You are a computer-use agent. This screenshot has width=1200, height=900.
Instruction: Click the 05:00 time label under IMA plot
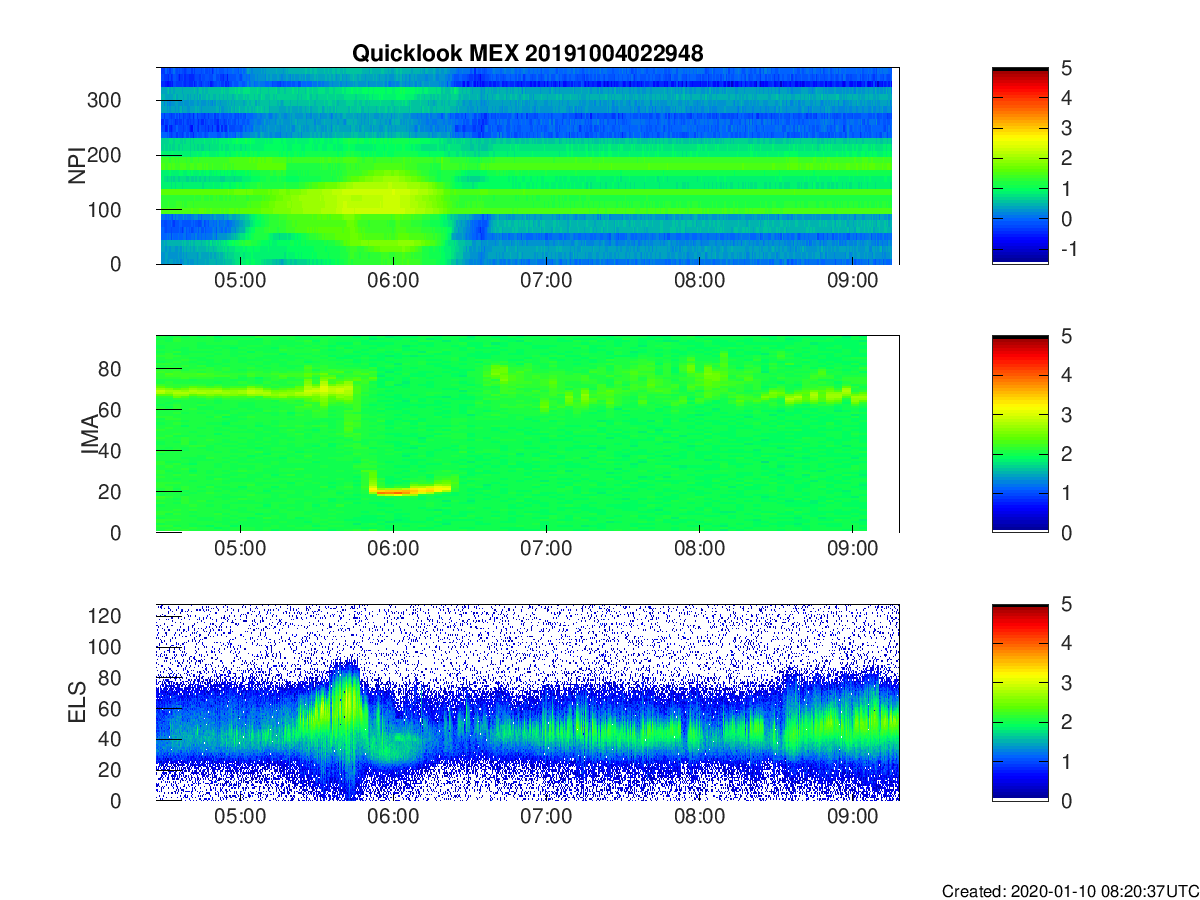pos(240,549)
